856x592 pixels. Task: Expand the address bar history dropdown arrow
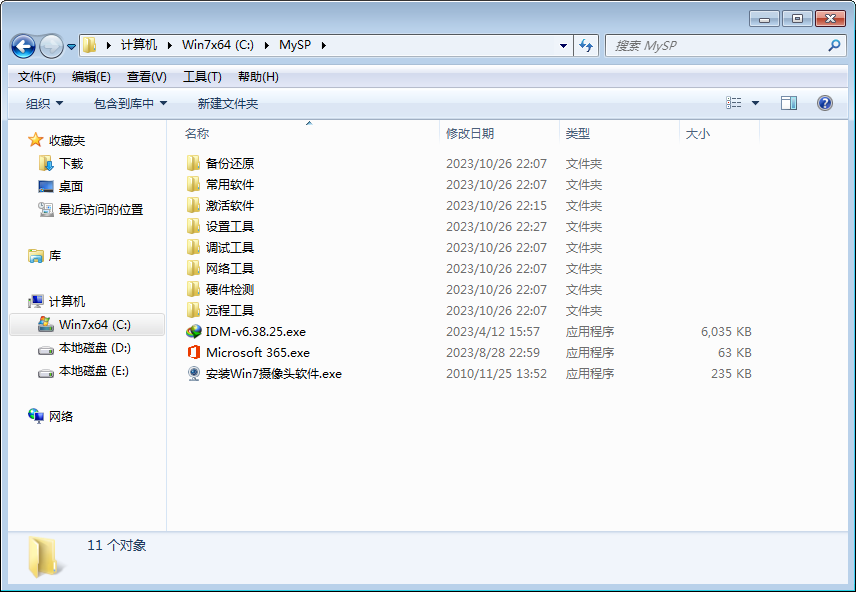click(564, 46)
